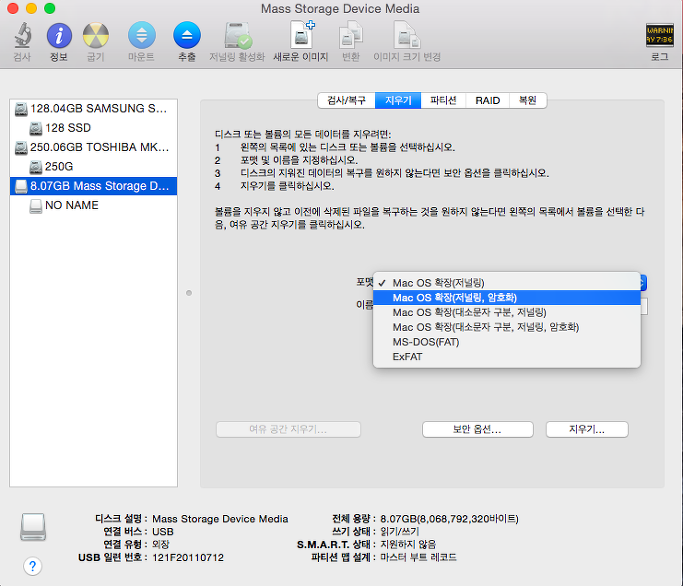The width and height of the screenshot is (683, 586).
Task: Create 새로운 이미지 via toolbar icon
Action: click(301, 34)
